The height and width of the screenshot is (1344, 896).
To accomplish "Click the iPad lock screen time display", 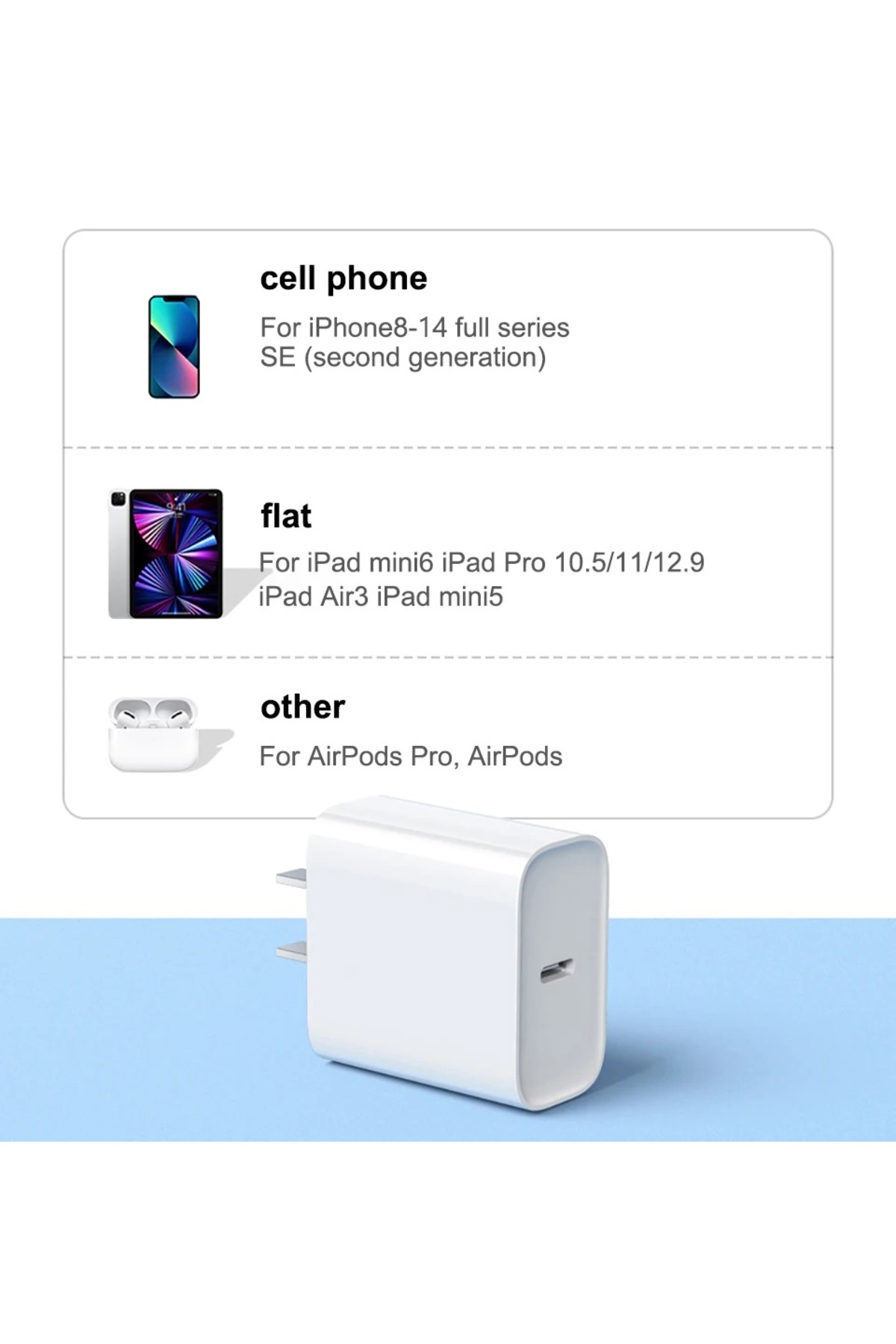I will point(176,507).
